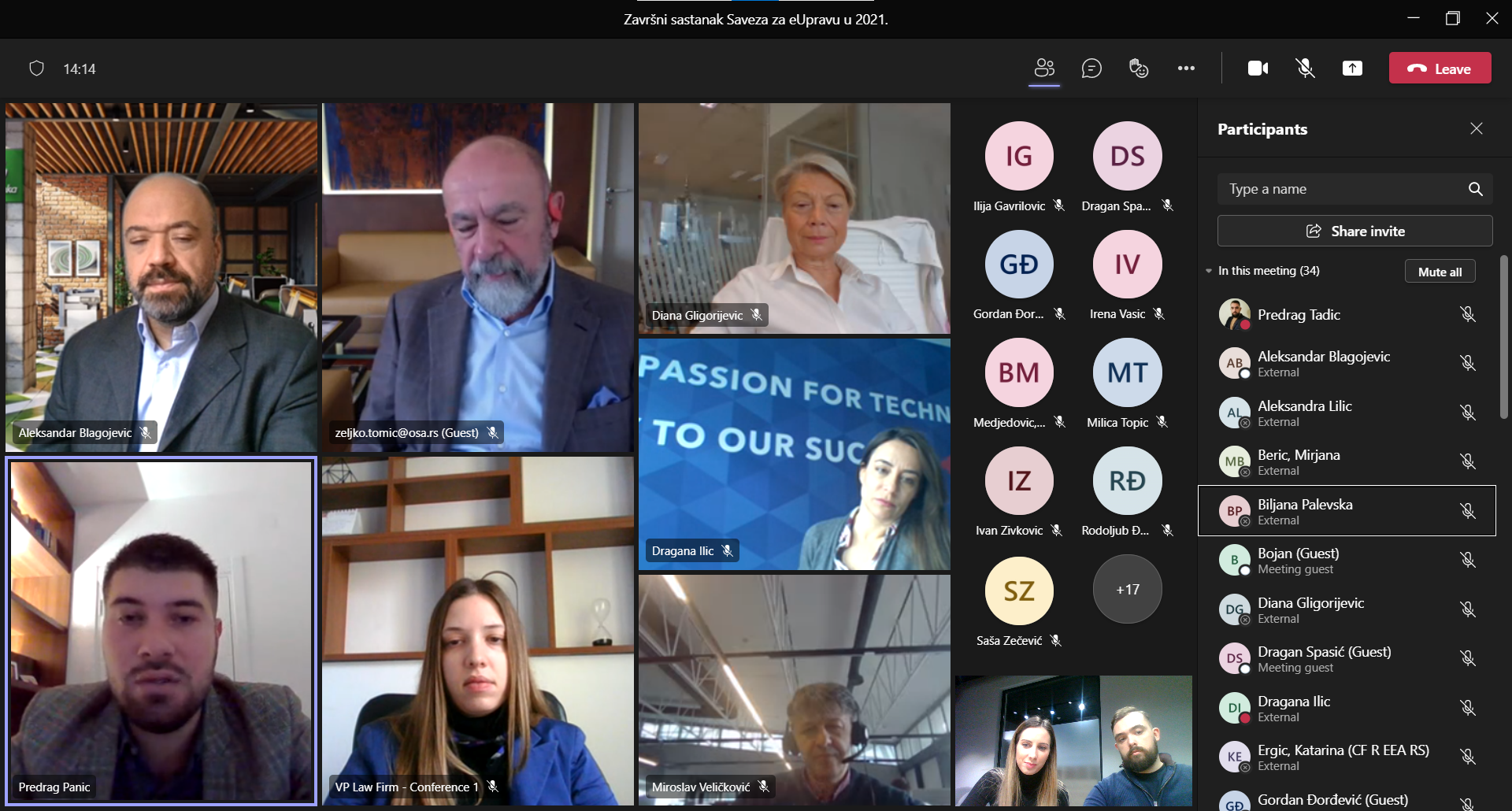The height and width of the screenshot is (811, 1512).
Task: Open reactions and raise hand icon
Action: click(1139, 69)
